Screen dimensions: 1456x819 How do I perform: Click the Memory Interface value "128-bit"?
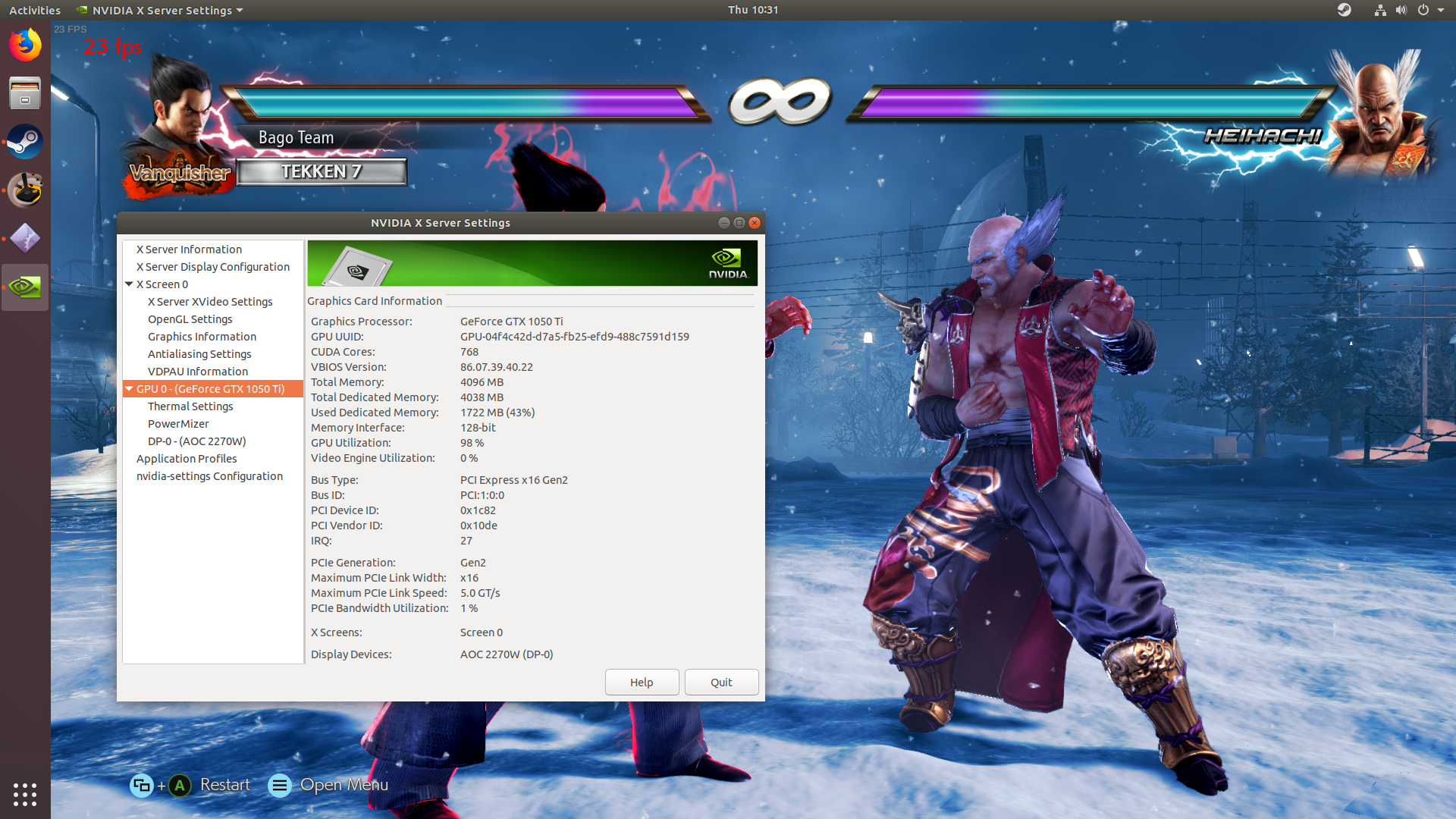pyautogui.click(x=478, y=428)
